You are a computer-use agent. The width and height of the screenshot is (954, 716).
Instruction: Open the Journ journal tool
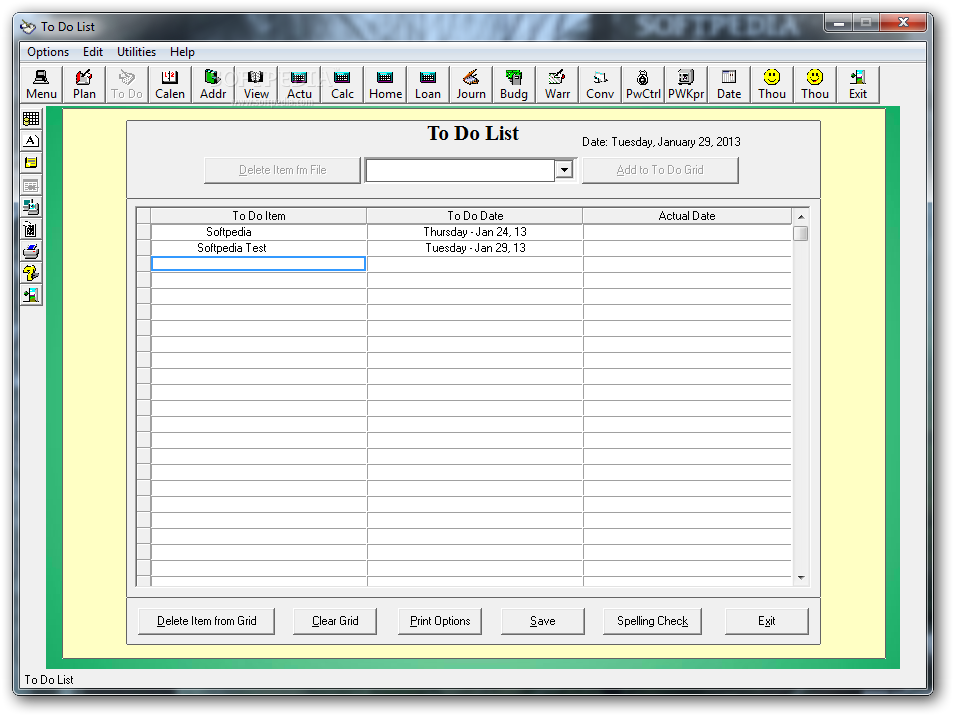[x=471, y=85]
